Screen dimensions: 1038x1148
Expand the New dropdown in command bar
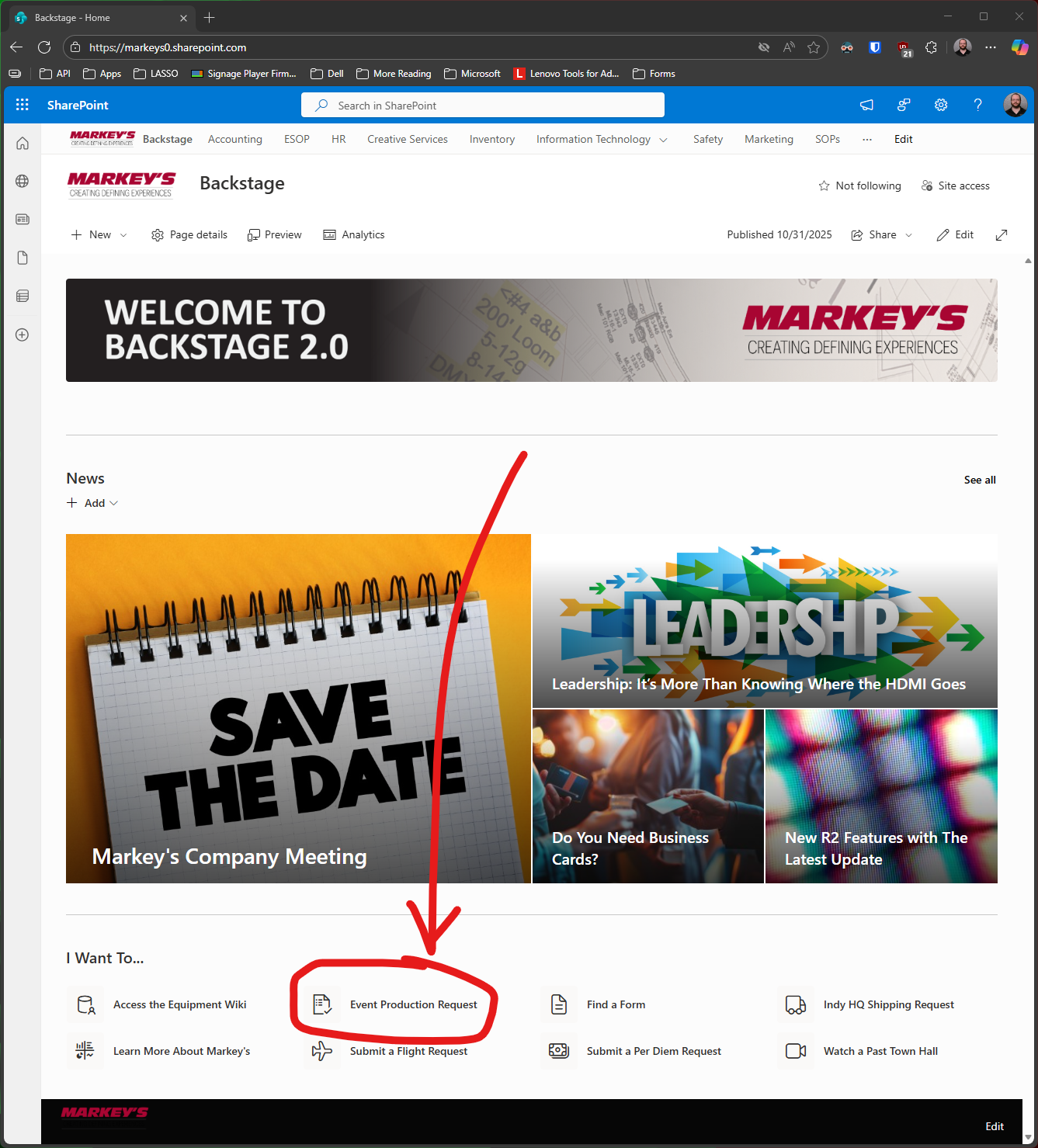[99, 234]
